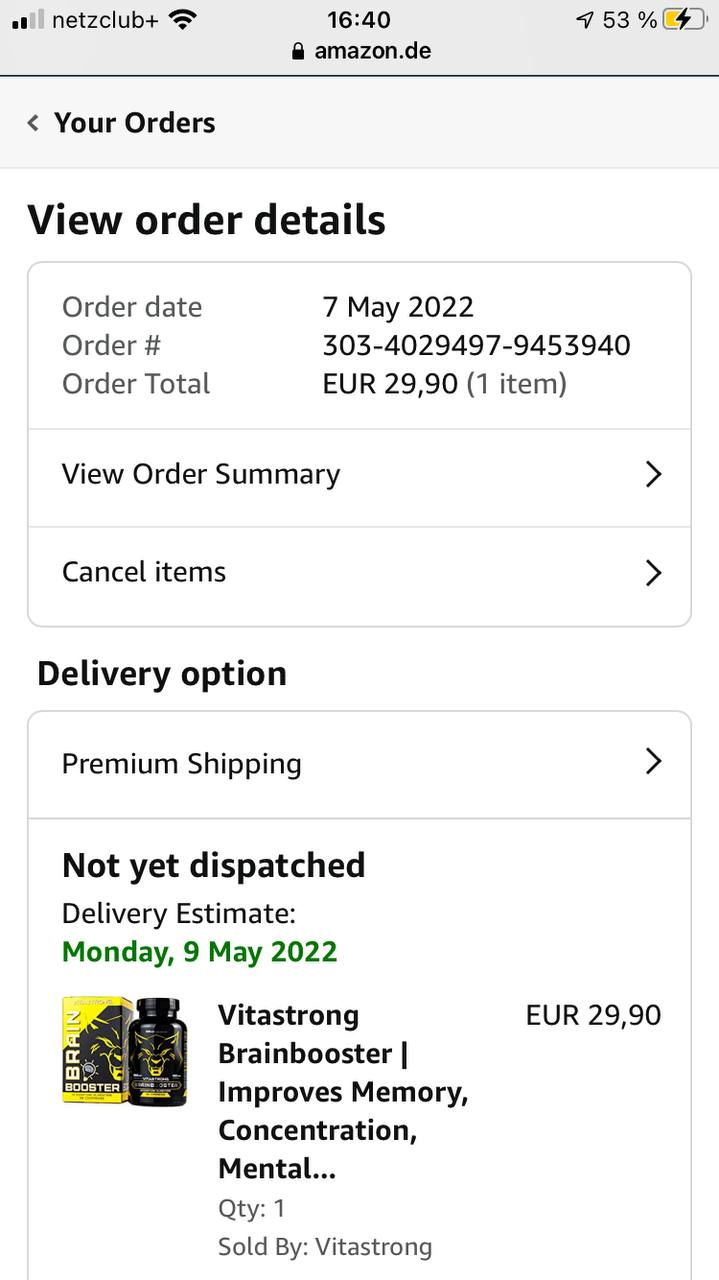
Task: Tap the back chevron beside Your Orders
Action: [x=33, y=123]
